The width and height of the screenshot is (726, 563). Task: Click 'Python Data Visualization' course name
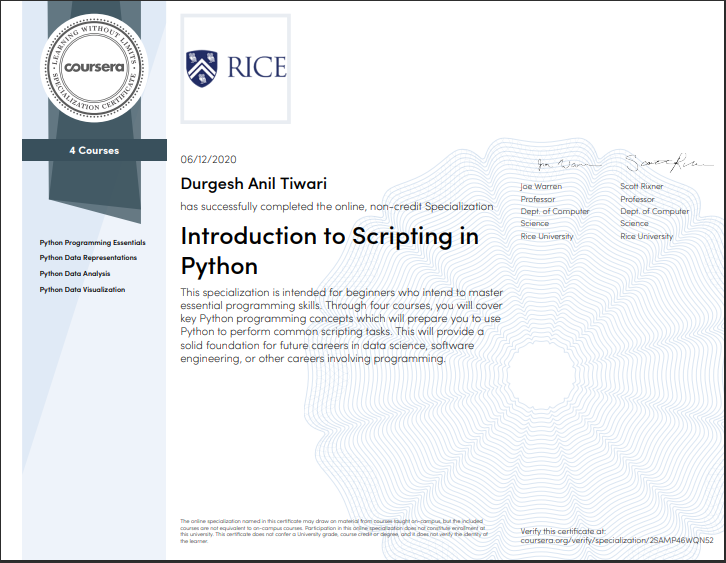(82, 289)
